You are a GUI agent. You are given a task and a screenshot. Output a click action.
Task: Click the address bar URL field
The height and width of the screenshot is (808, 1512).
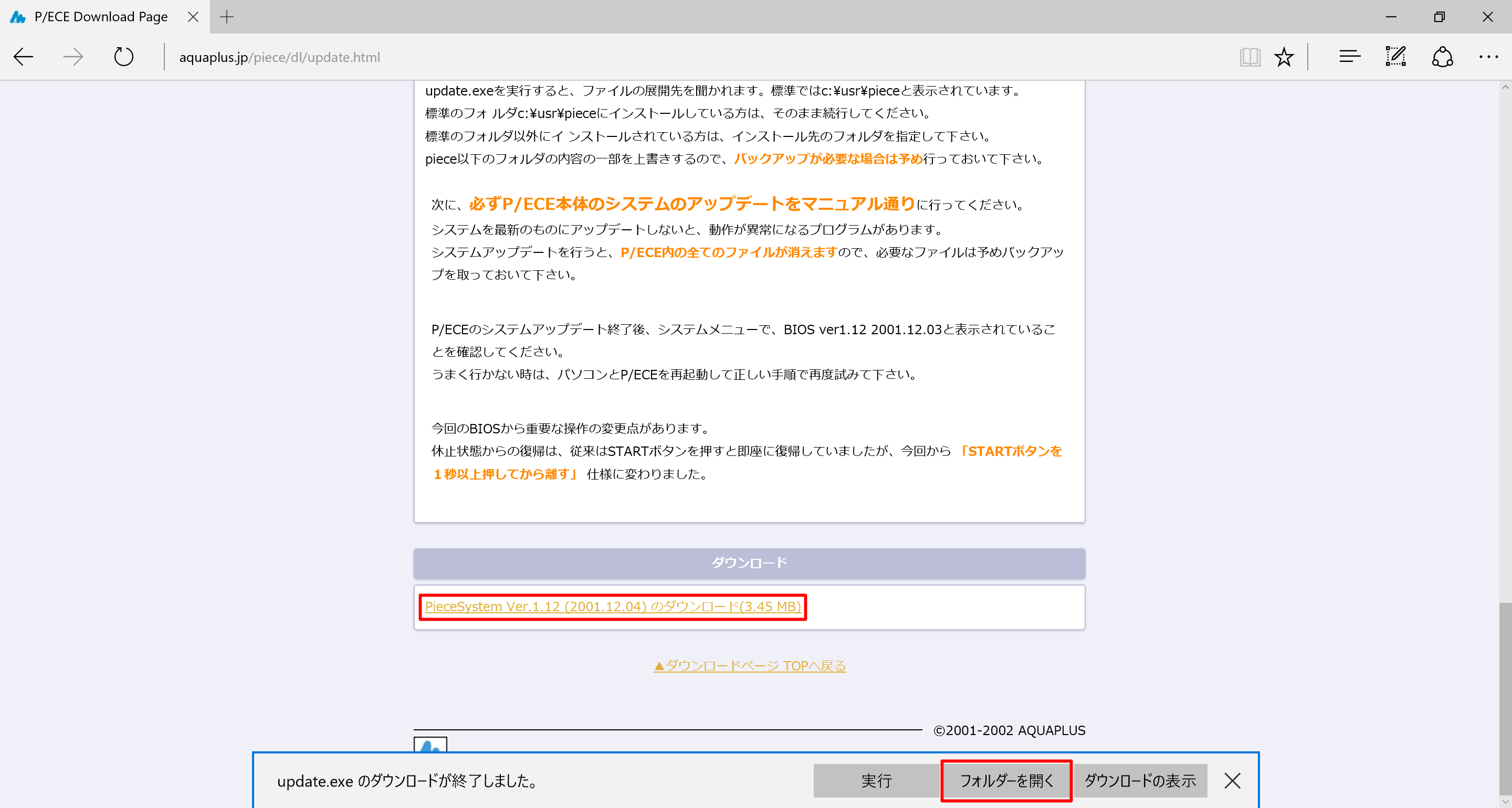pos(698,57)
